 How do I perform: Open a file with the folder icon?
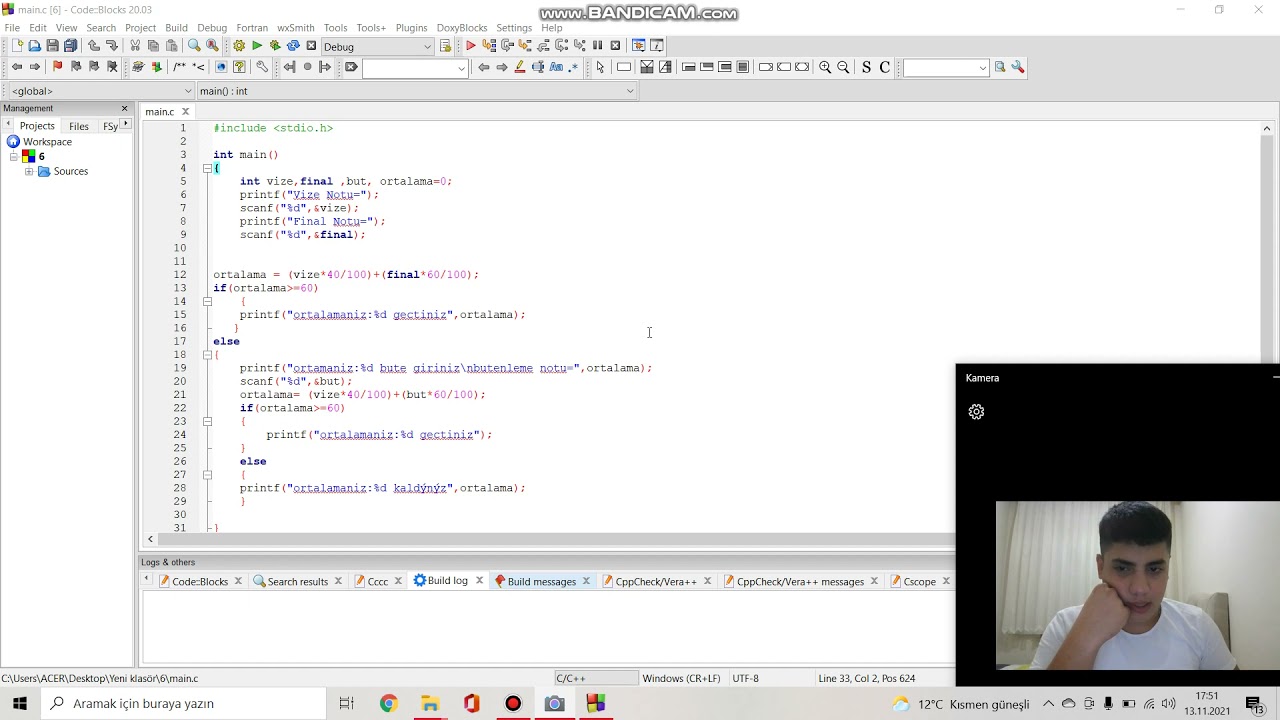click(35, 46)
